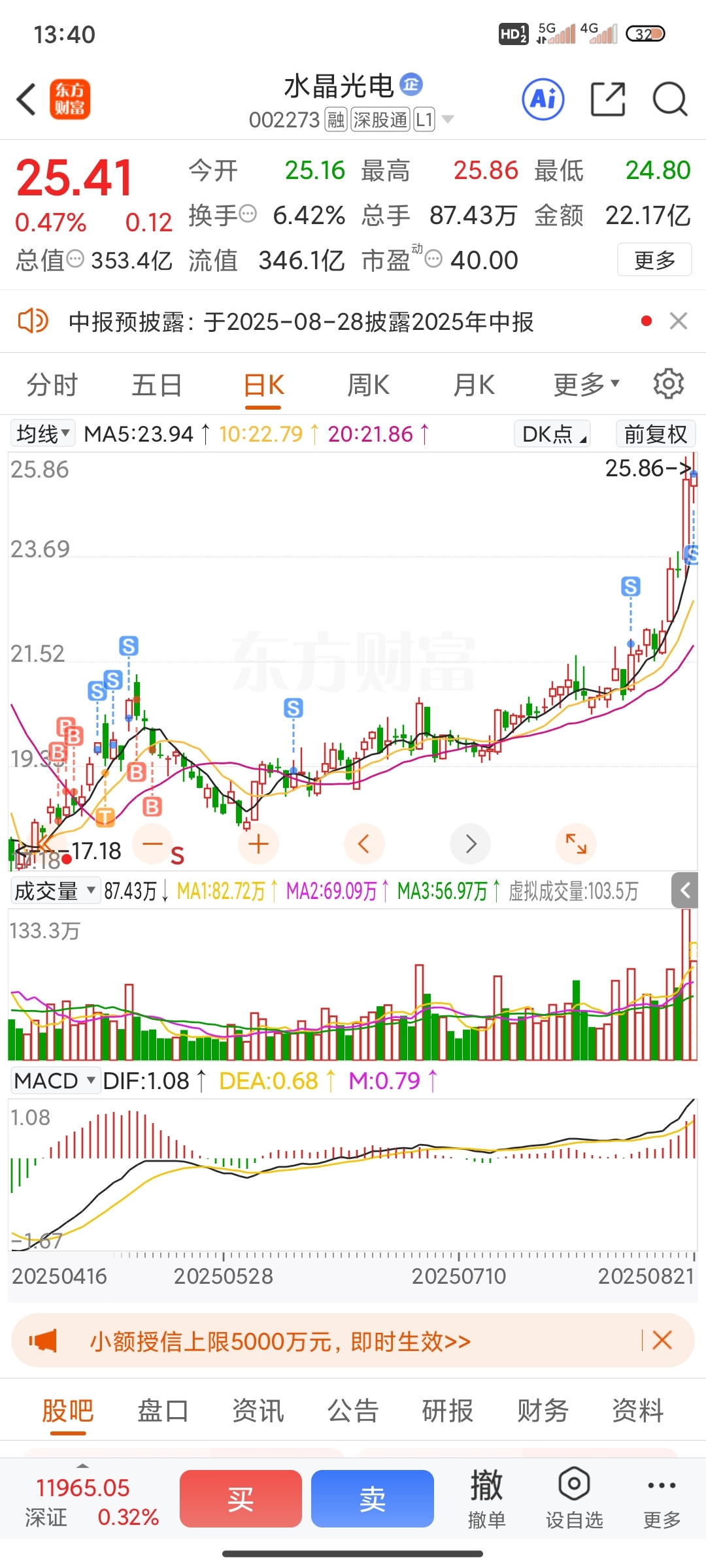Screen dimensions: 706x1568
Task: Expand chart to fullscreen icon
Action: 576,843
